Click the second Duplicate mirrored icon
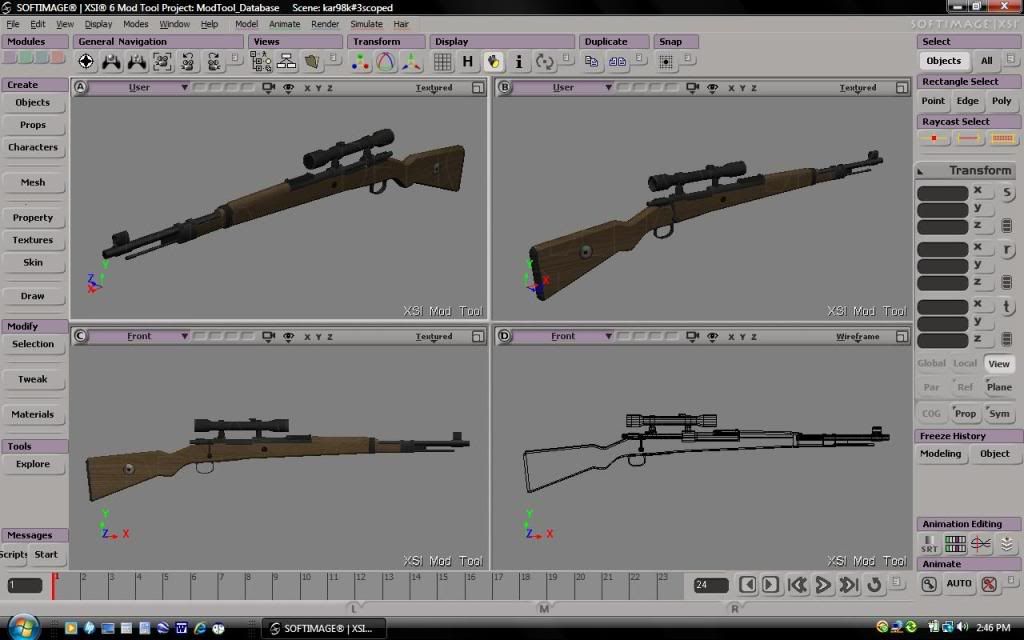 pyautogui.click(x=617, y=61)
